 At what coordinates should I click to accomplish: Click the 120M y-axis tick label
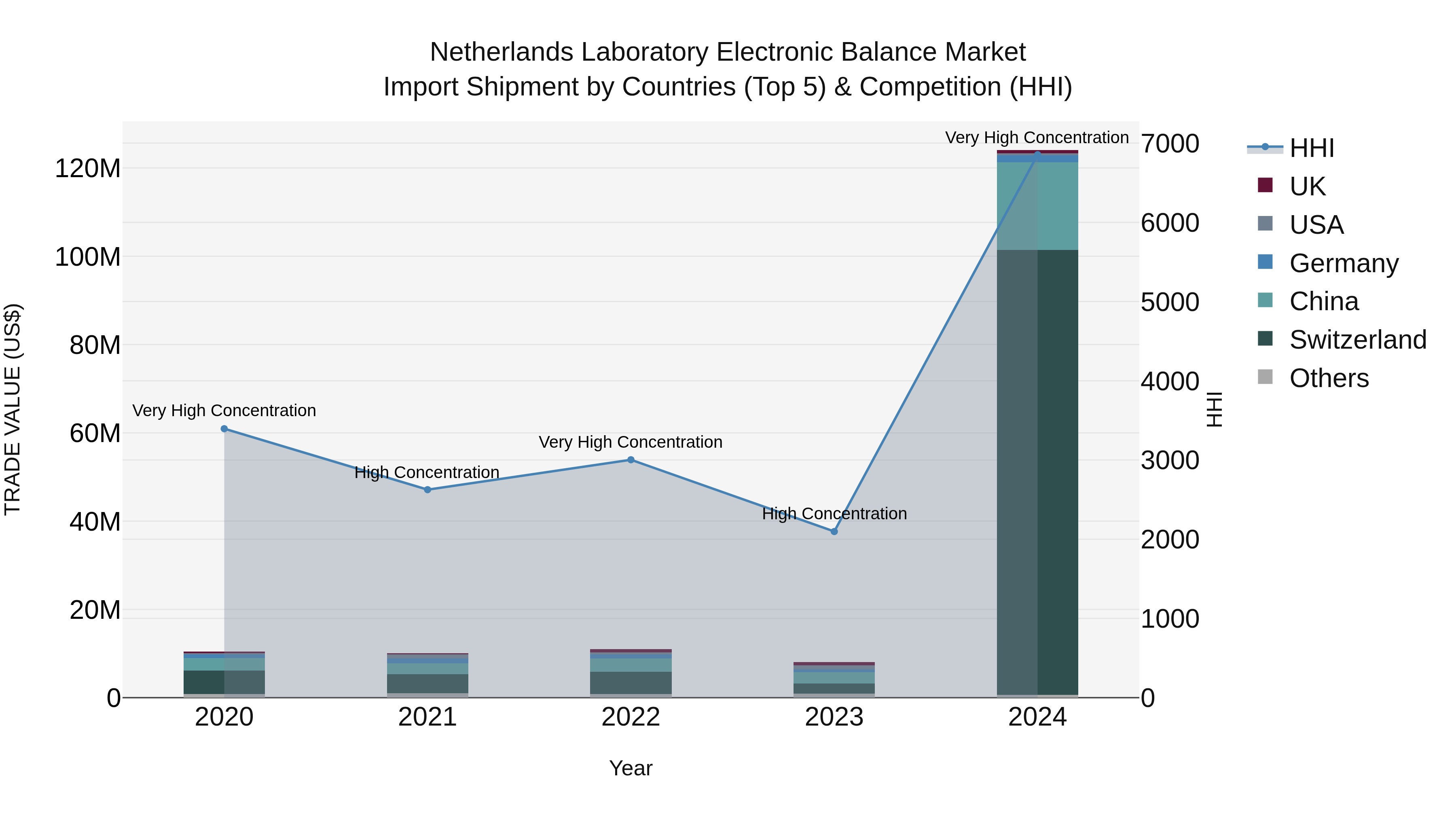88,168
